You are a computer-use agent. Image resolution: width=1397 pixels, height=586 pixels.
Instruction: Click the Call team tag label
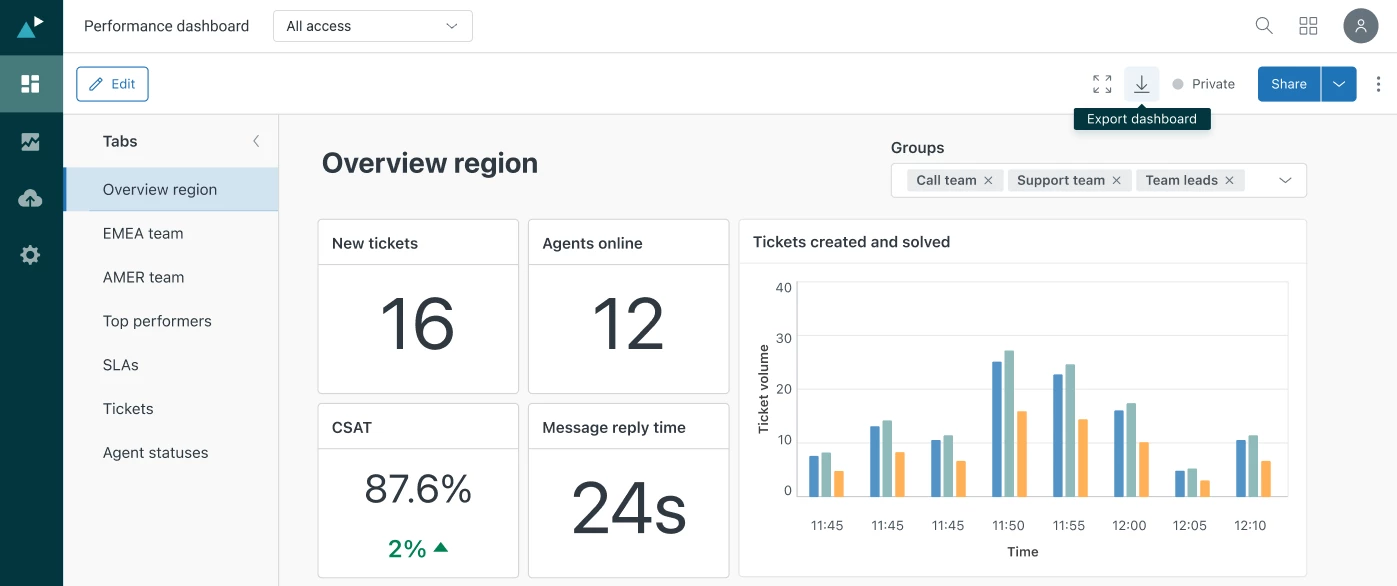click(946, 181)
